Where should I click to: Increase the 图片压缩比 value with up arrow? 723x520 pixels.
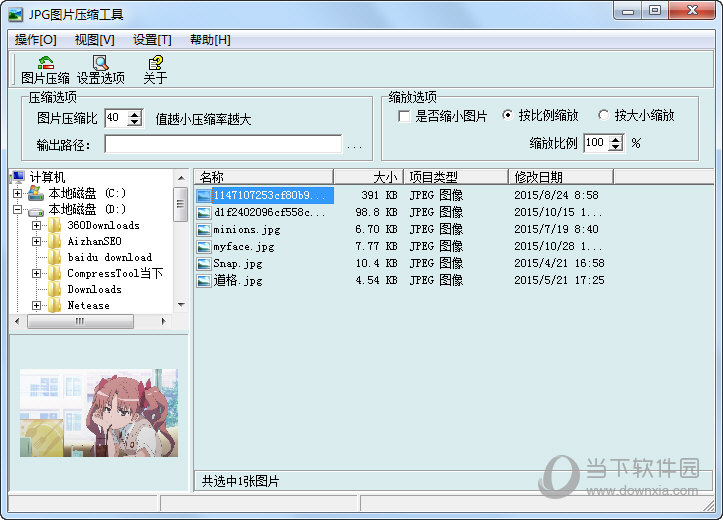point(135,114)
